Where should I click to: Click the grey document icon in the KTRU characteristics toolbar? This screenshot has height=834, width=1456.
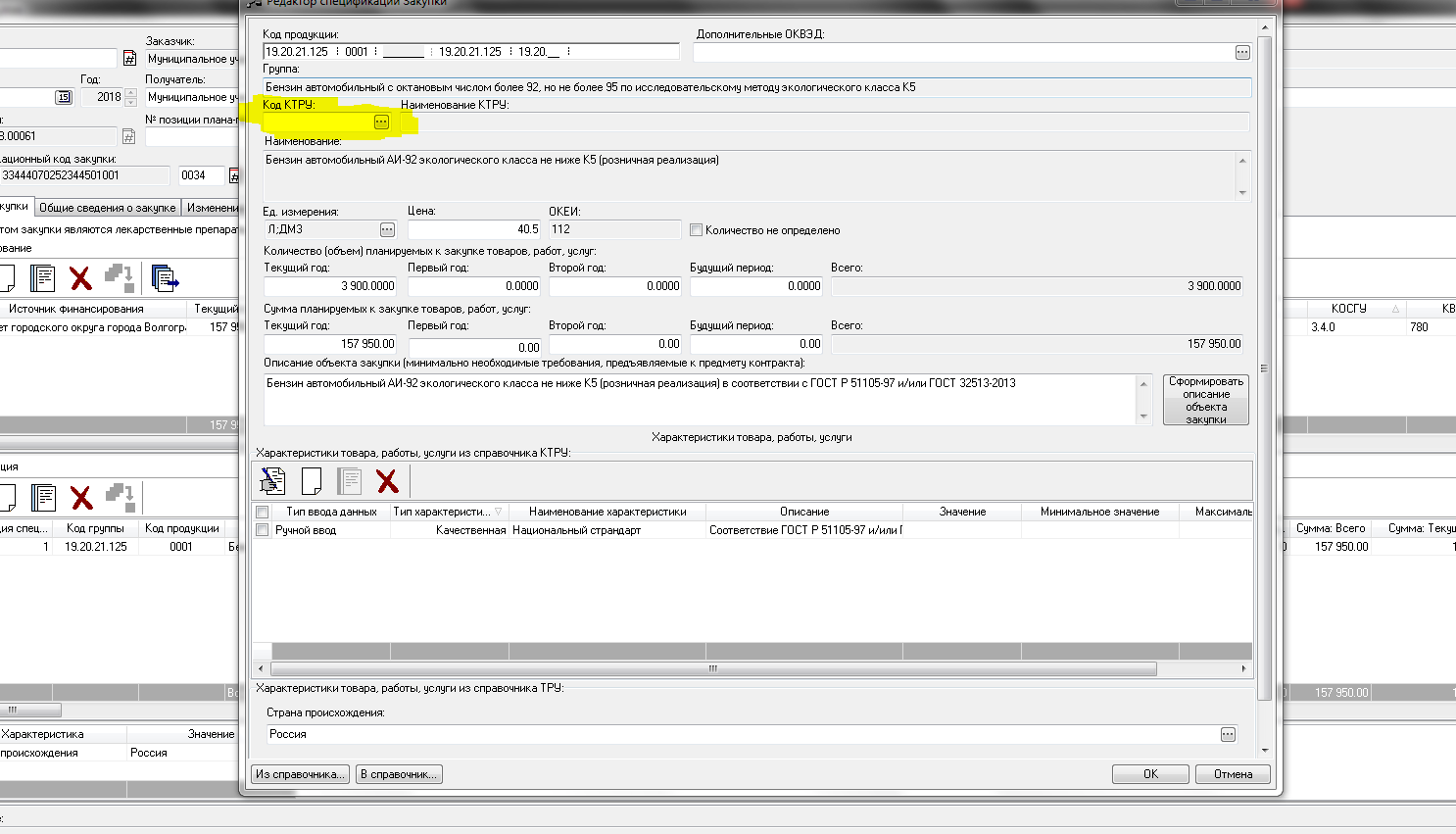pyautogui.click(x=350, y=481)
